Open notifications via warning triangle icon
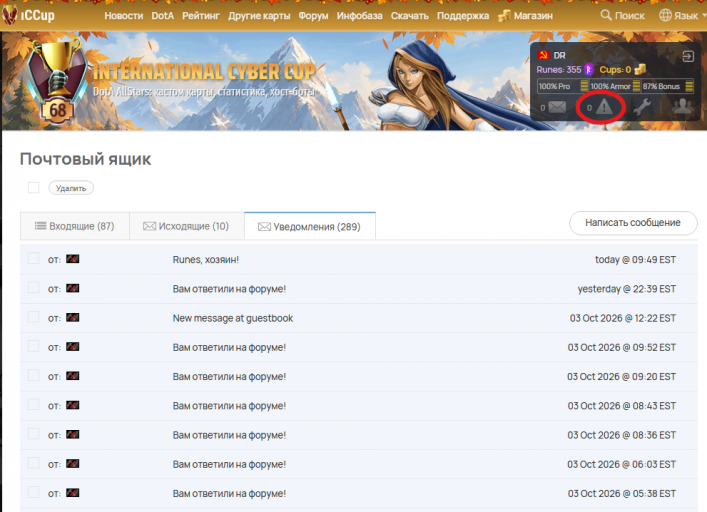This screenshot has height=512, width=707. tap(604, 107)
